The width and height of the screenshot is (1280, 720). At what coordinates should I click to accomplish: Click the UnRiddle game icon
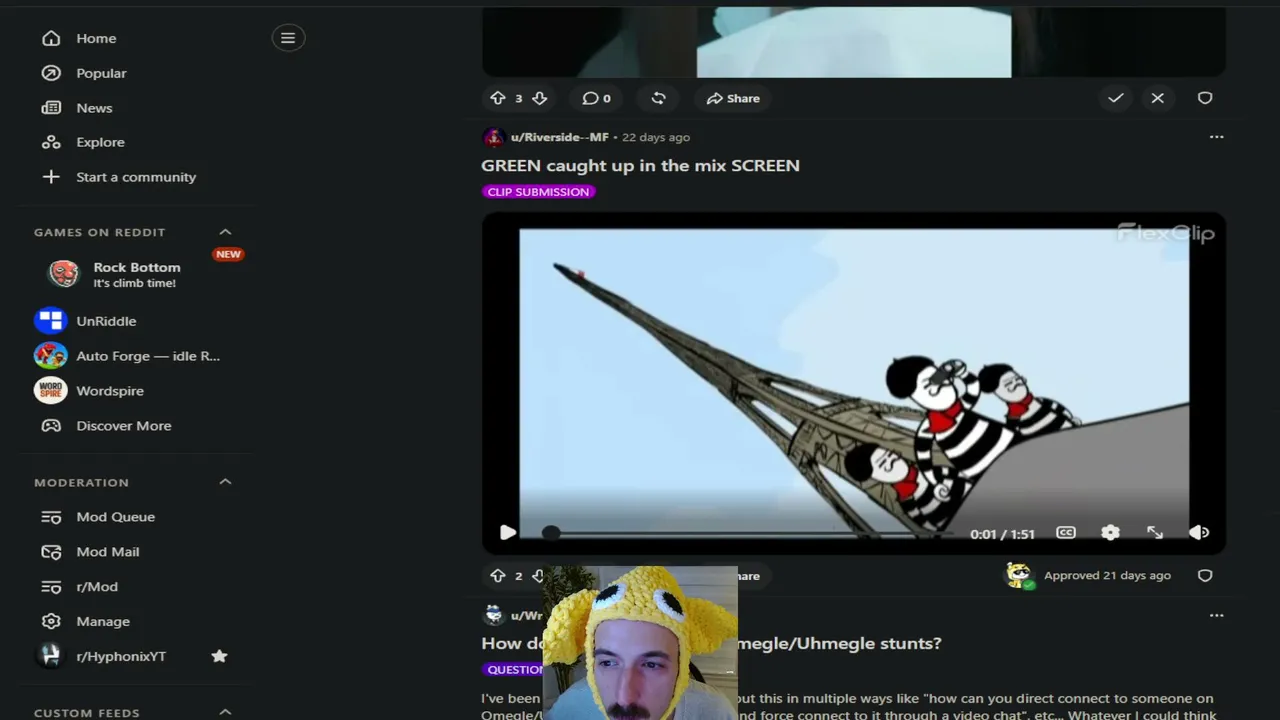50,321
